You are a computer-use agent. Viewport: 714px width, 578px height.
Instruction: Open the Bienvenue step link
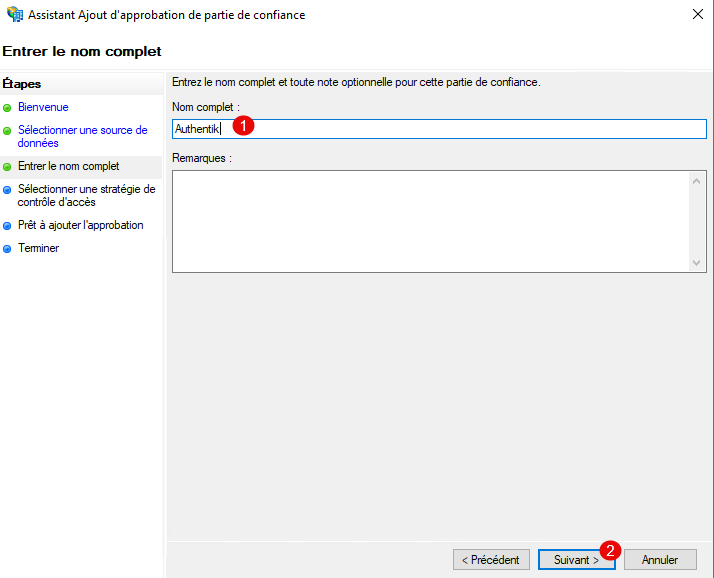[x=43, y=107]
